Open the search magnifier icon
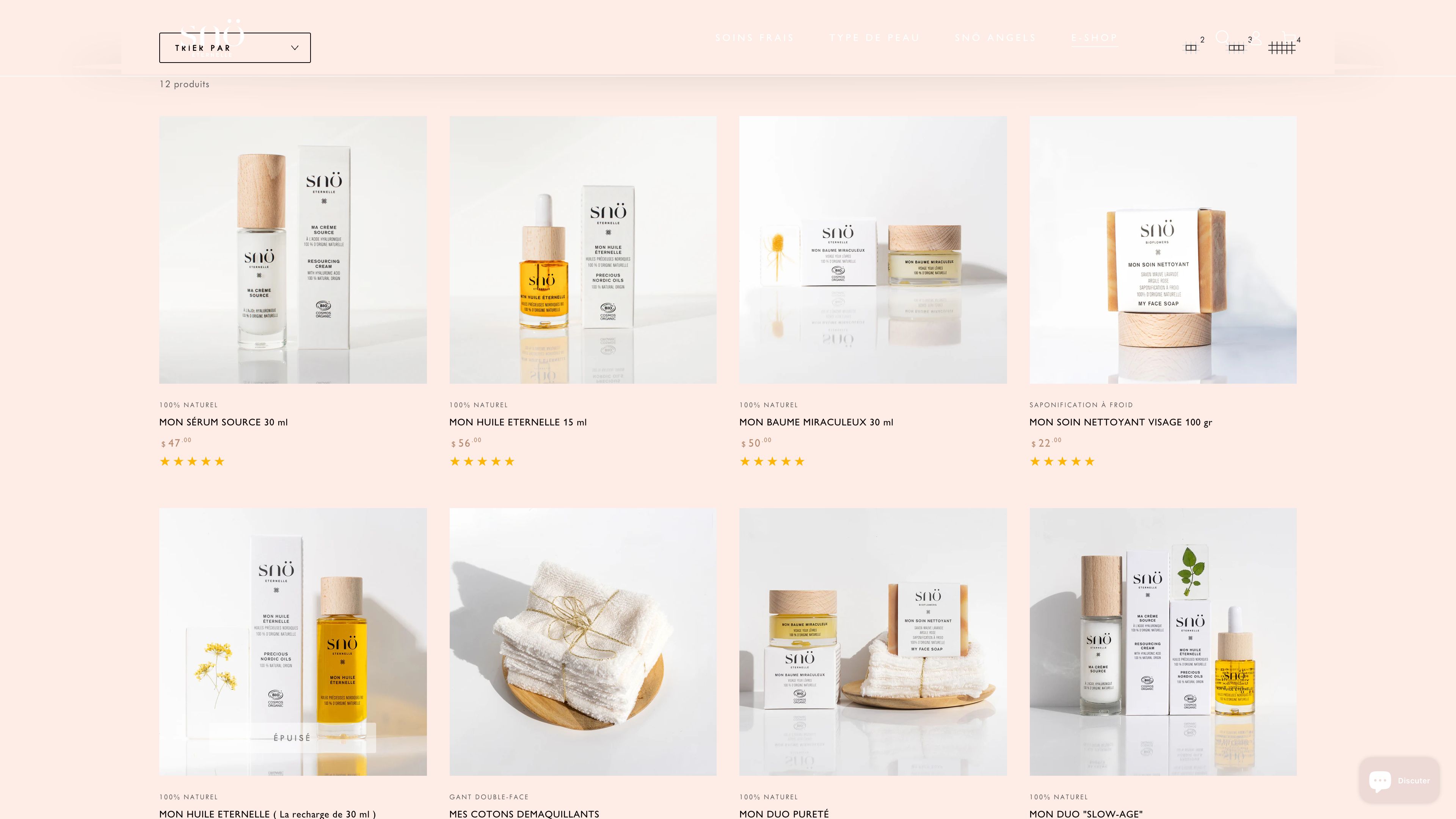Screen dimensions: 1456x819 click(x=1222, y=37)
